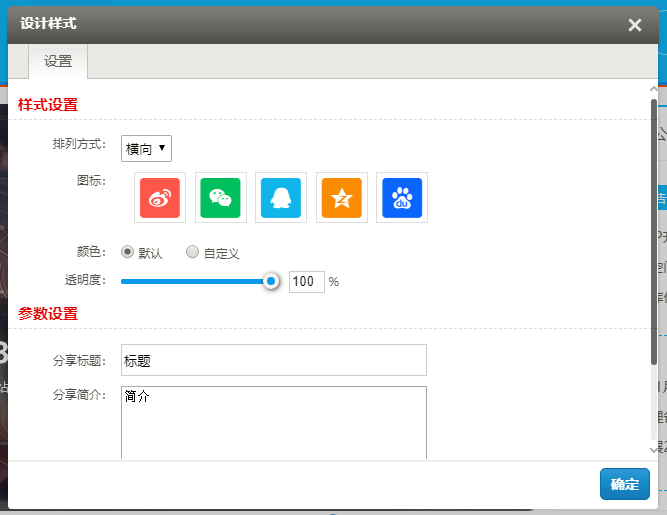Click the scroll up arrow of dialog
667x515 pixels.
click(654, 89)
